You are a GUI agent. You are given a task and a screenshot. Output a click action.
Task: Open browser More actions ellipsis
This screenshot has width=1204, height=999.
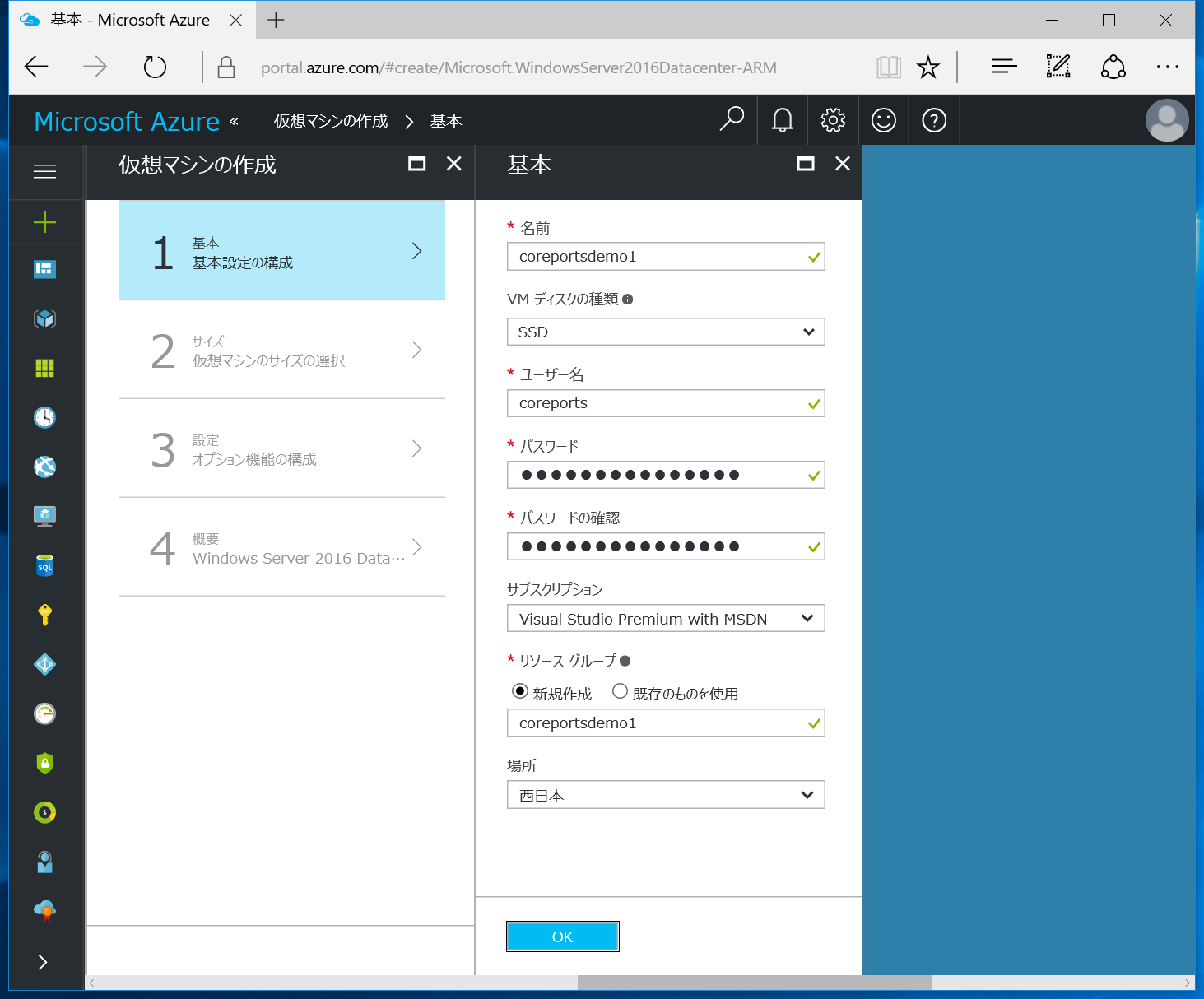click(1168, 67)
